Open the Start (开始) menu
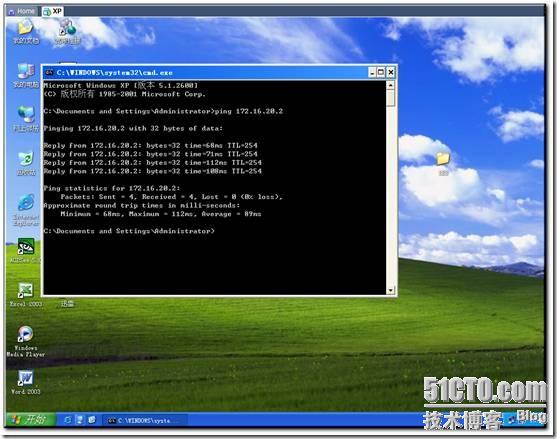Viewport: 557px width, 439px height. 30,420
